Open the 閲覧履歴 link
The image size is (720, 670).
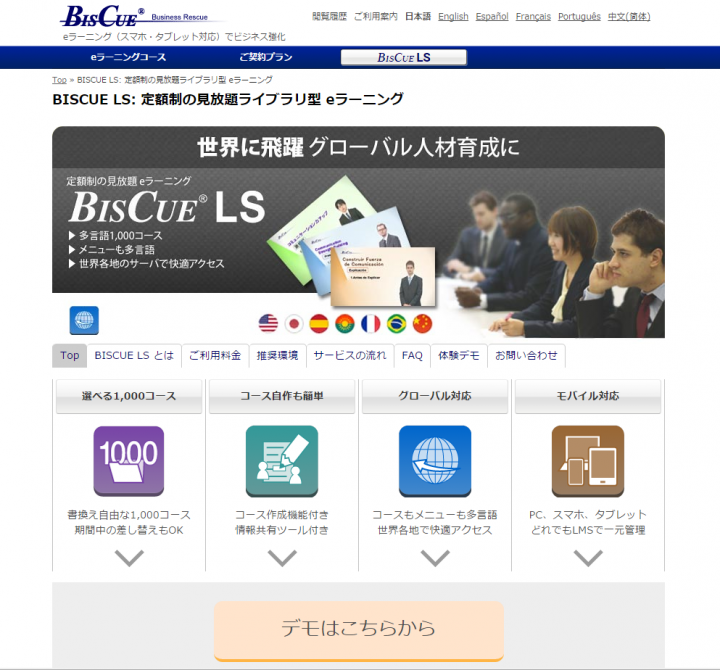[329, 17]
